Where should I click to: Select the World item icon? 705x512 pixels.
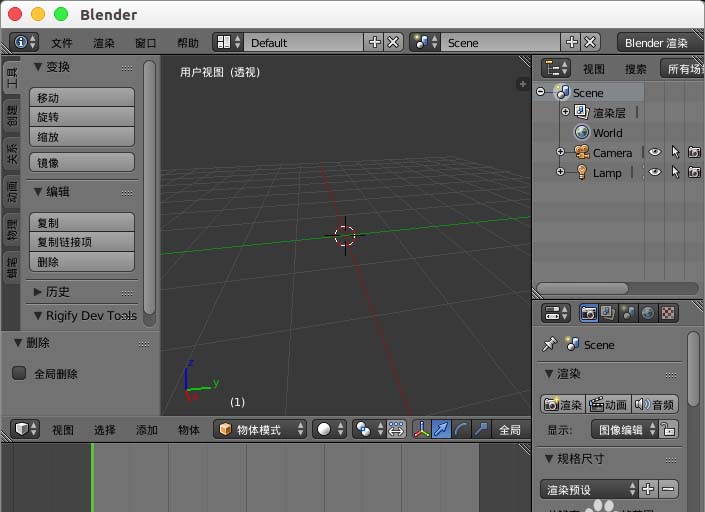tap(582, 132)
